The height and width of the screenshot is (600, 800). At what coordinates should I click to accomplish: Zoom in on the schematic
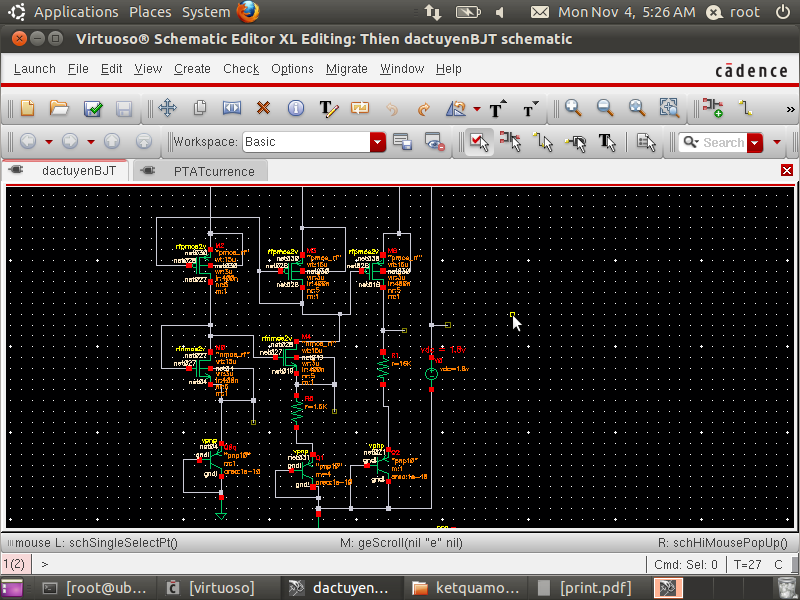point(573,108)
